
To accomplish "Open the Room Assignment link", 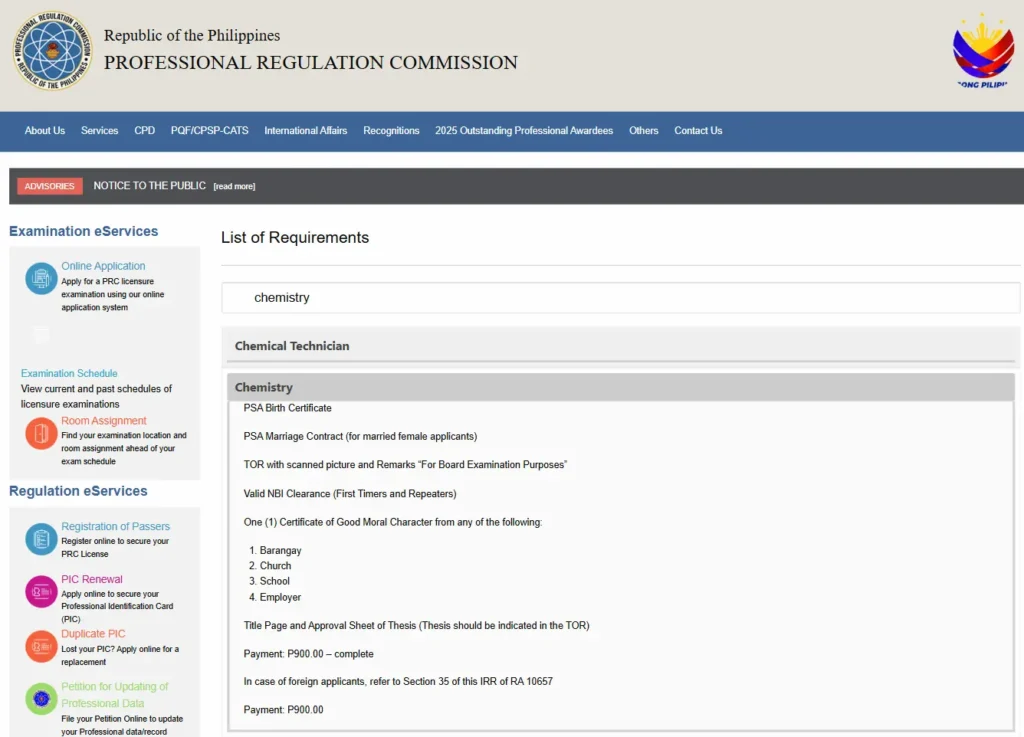I will tap(104, 421).
